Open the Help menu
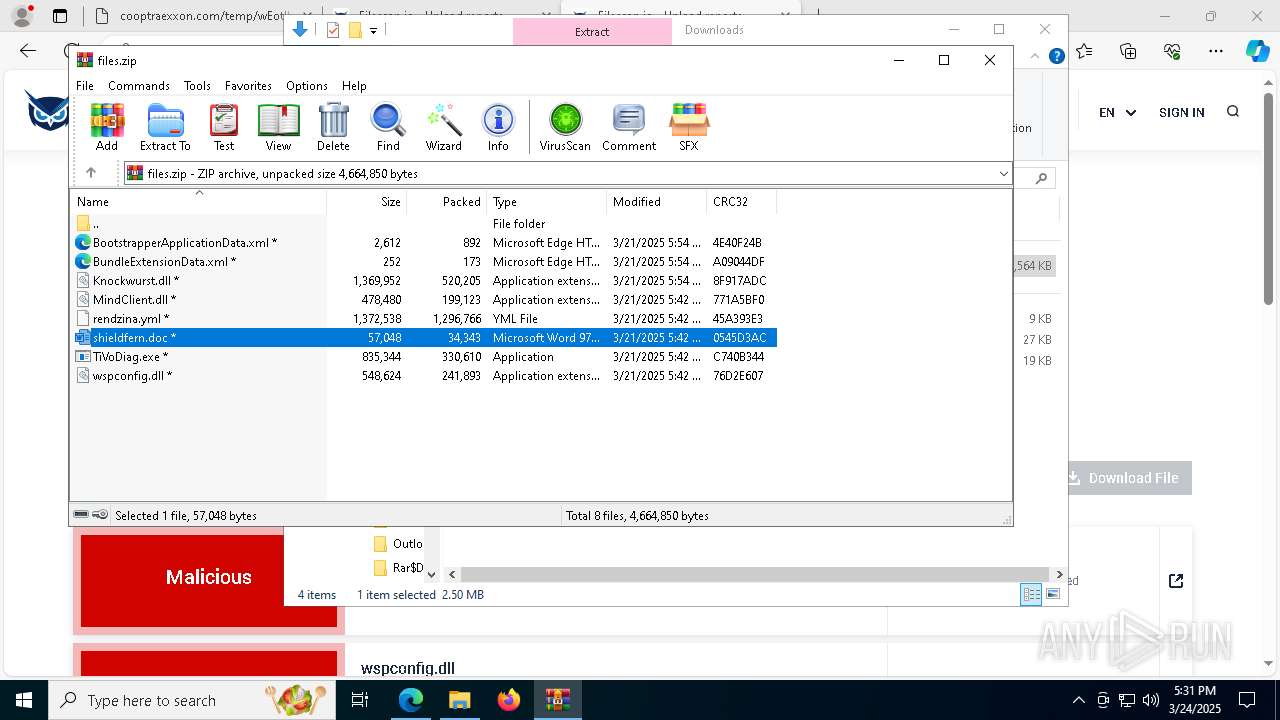This screenshot has height=720, width=1280. coord(354,86)
